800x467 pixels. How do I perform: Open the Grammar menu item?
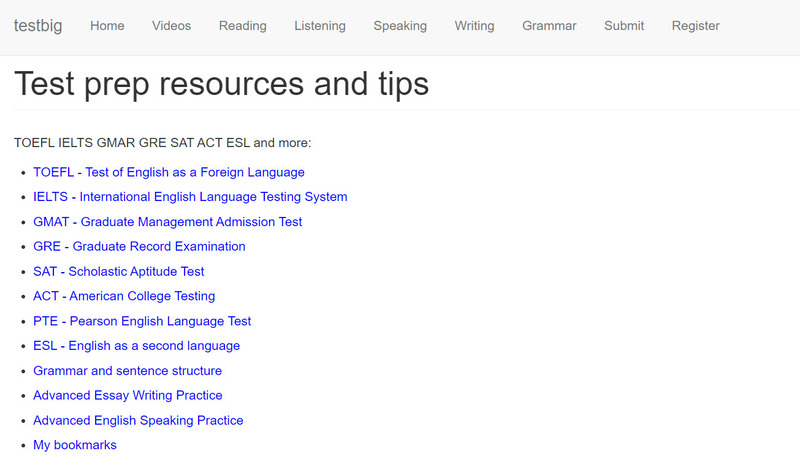click(549, 26)
